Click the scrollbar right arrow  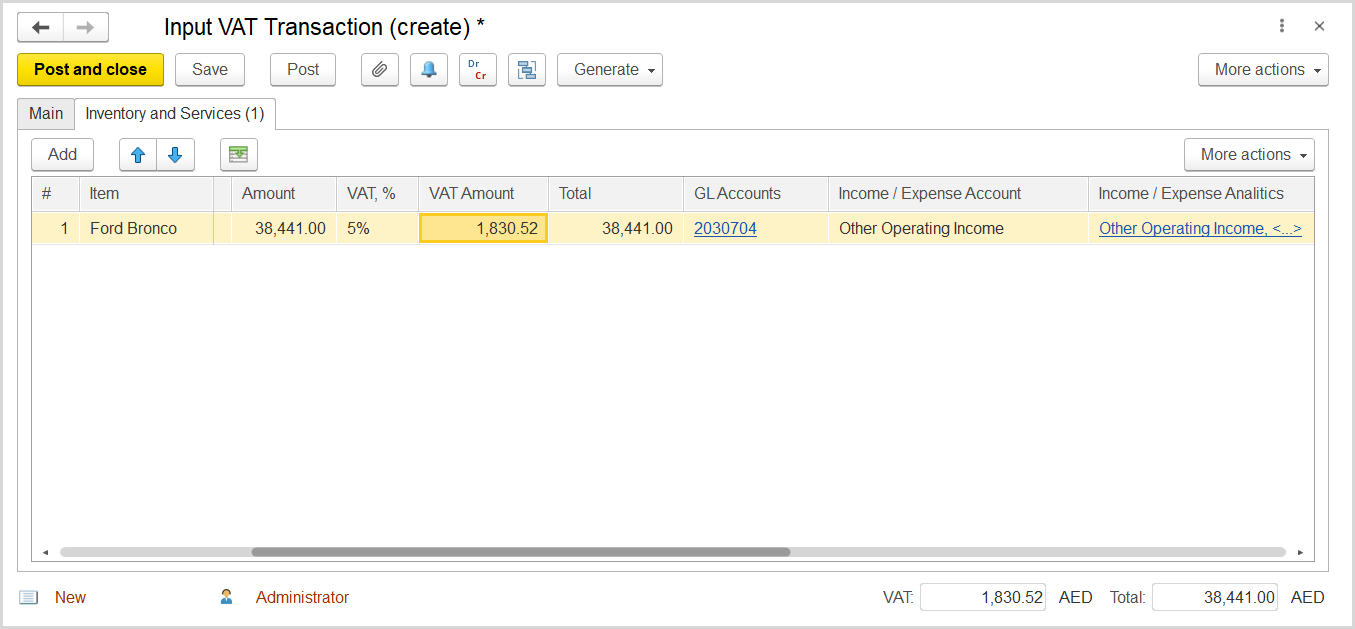tap(1300, 552)
